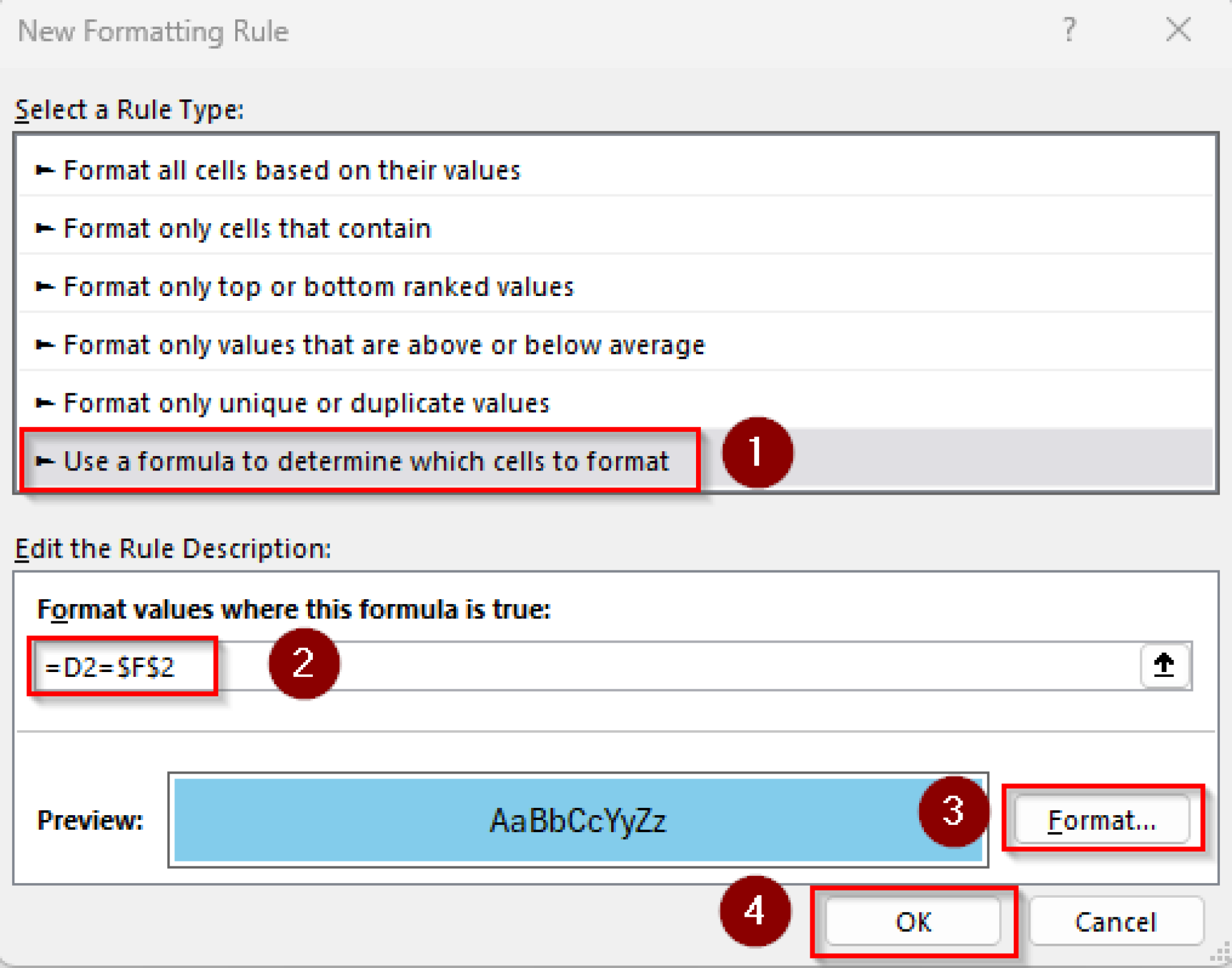Click the arrow marker beside "Format only cells that contain"
Screen dimensions: 1232x968
(43, 228)
